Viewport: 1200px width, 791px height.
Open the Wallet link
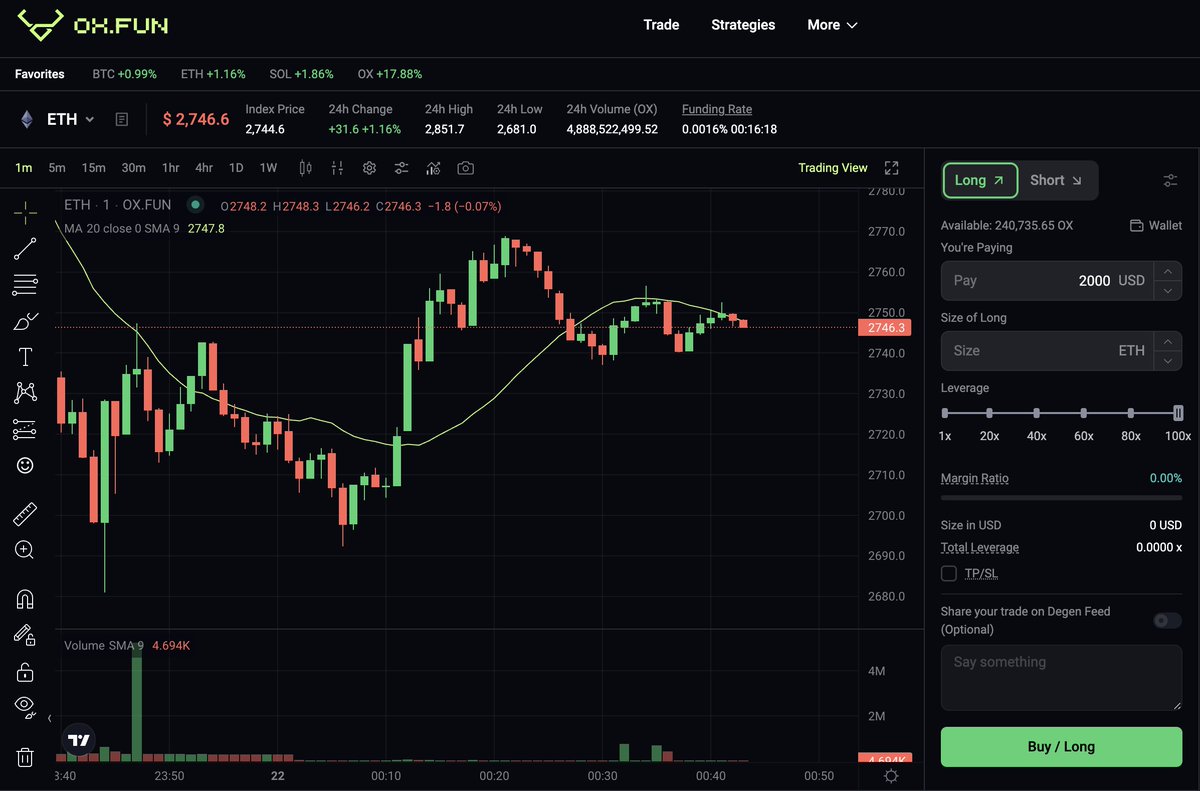[x=1155, y=226]
